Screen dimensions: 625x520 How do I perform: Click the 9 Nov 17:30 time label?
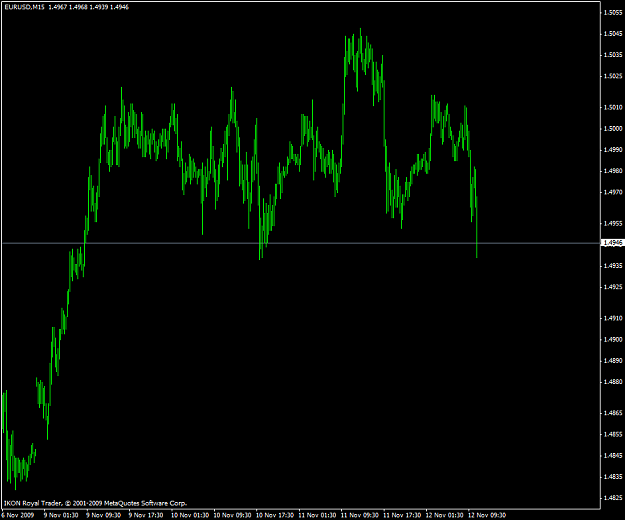[x=146, y=515]
